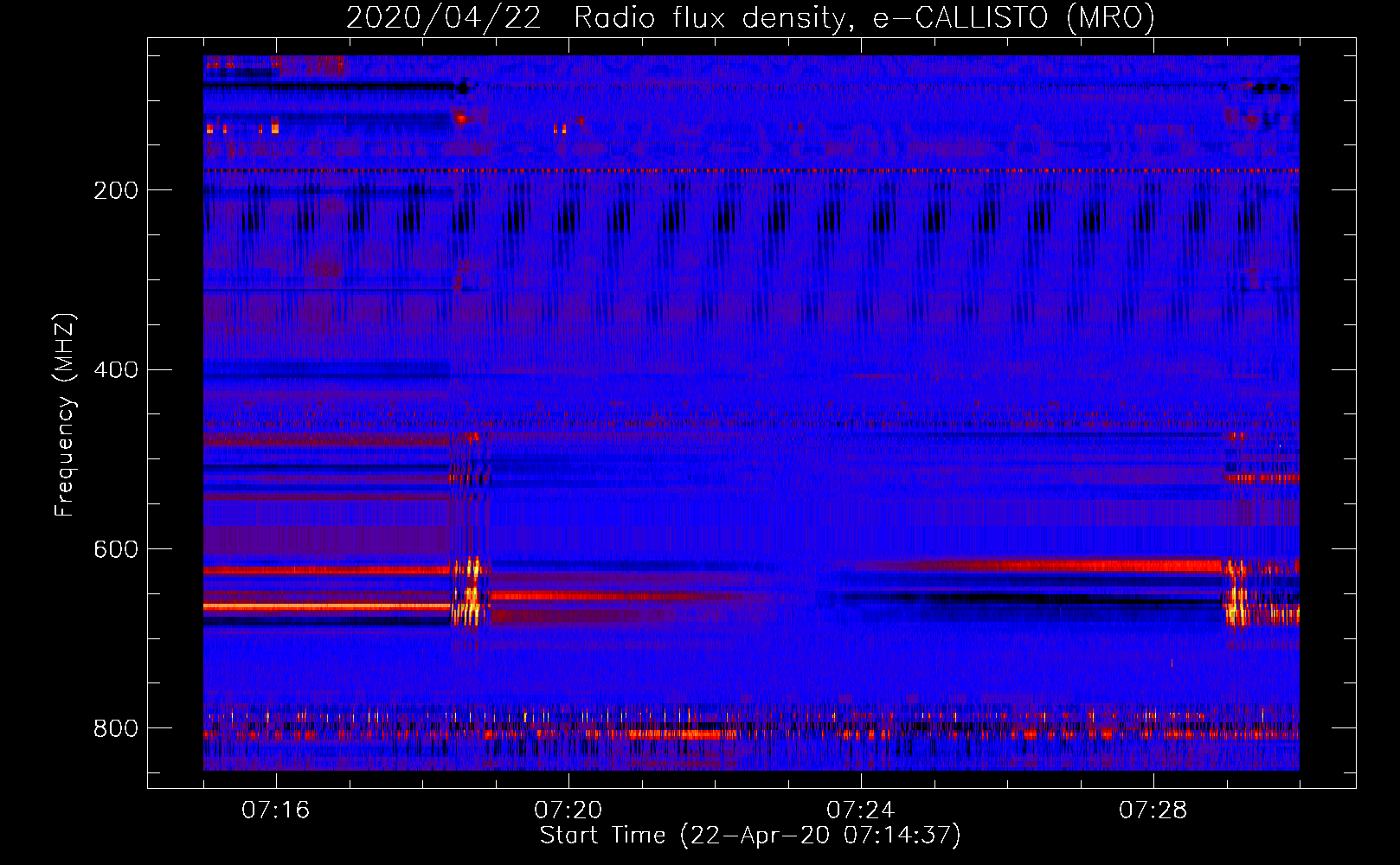
Task: Click the 07:16 time tick label
Action: tap(275, 811)
